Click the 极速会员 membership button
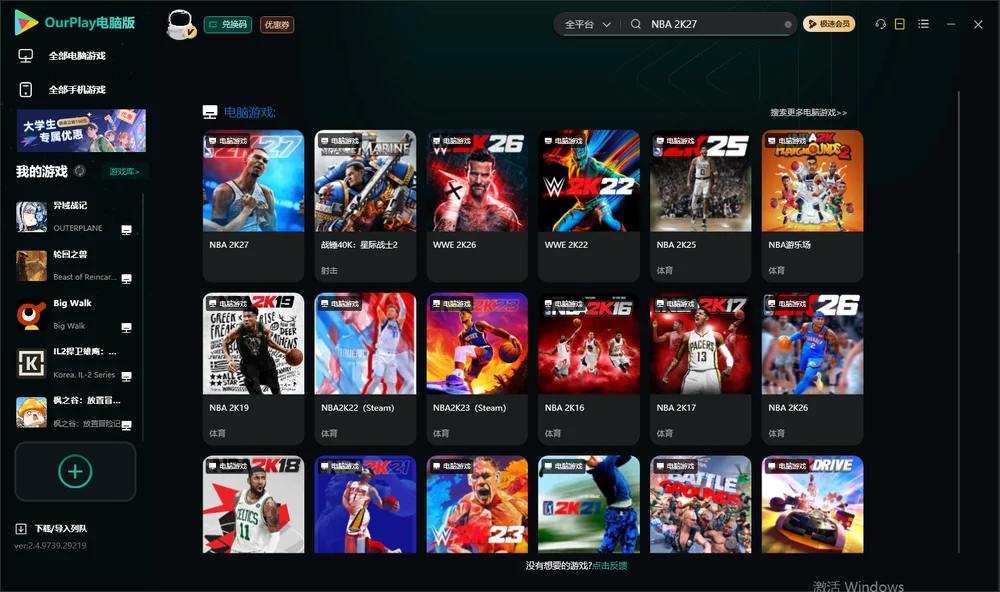This screenshot has height=592, width=1000. pos(829,24)
